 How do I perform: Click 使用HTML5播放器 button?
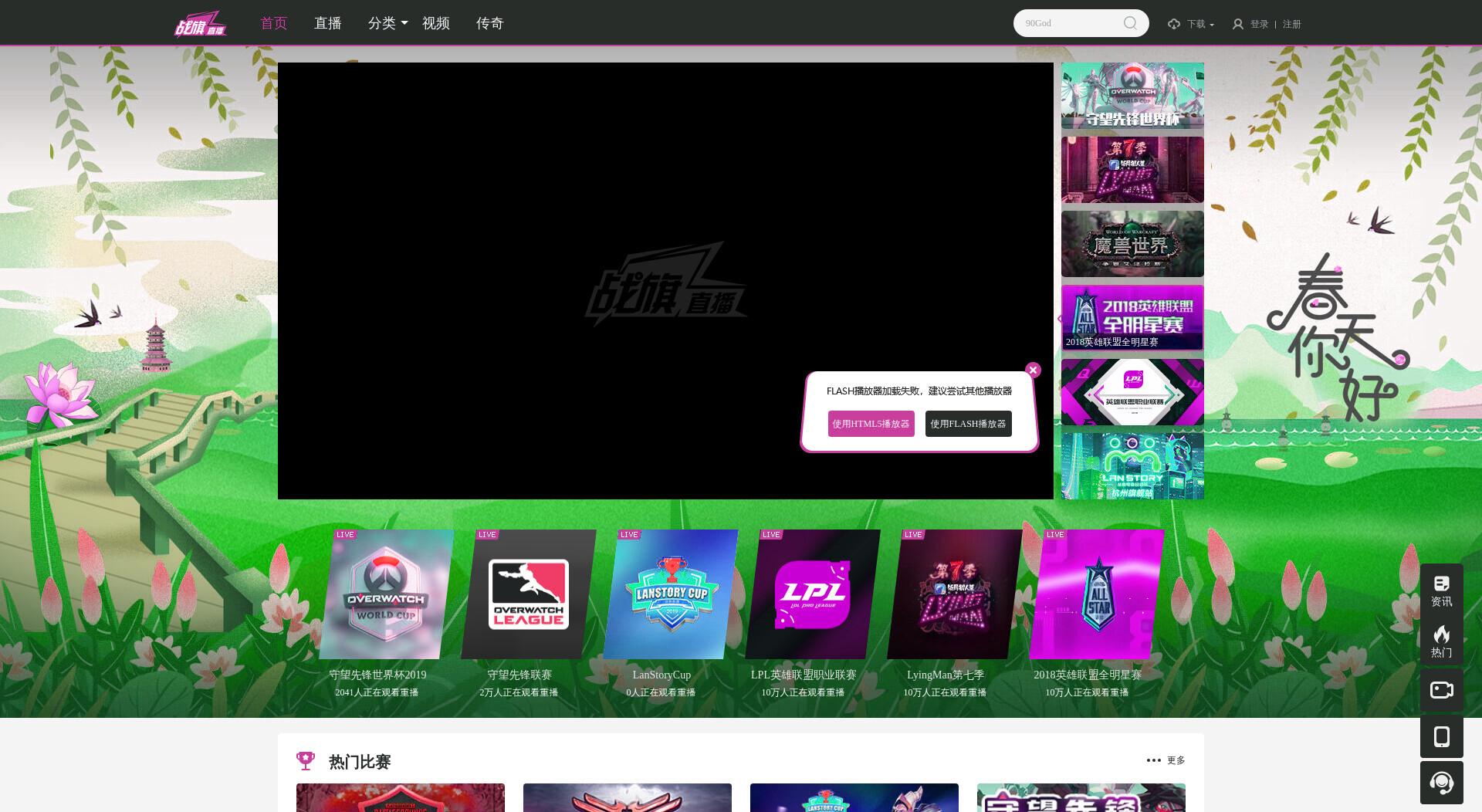[x=871, y=424]
